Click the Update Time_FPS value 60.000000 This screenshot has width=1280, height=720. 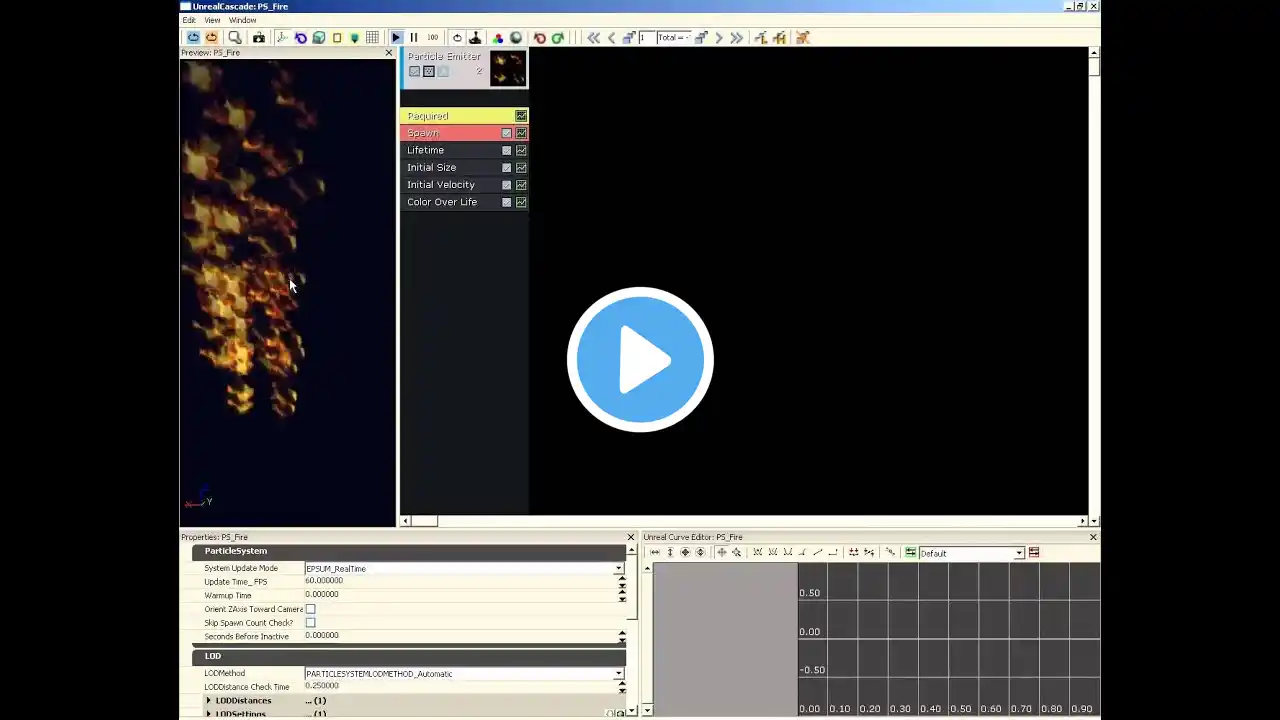[x=324, y=581]
